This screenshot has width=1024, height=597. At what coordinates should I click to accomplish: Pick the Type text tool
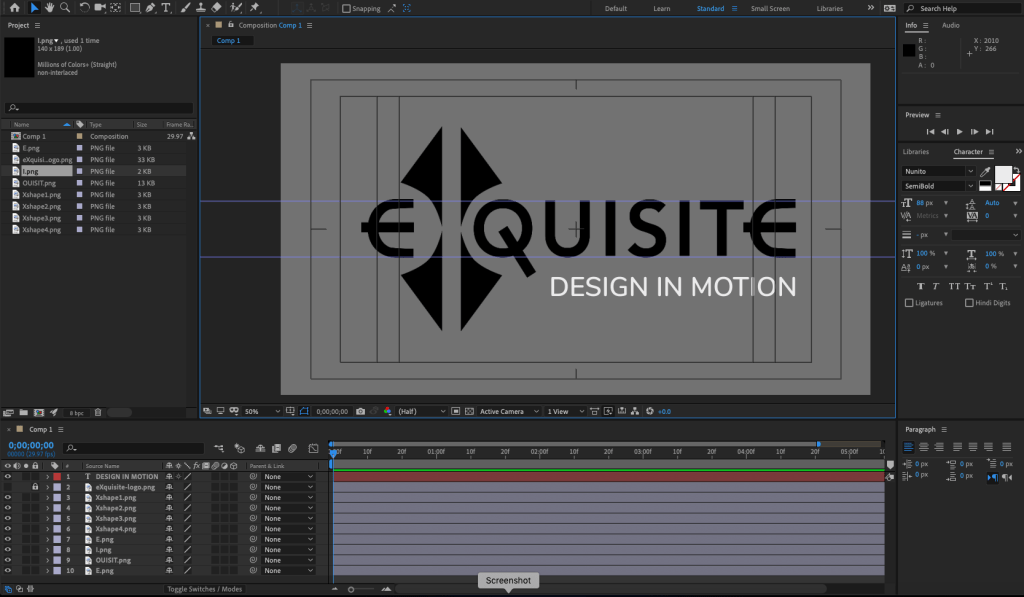point(166,8)
